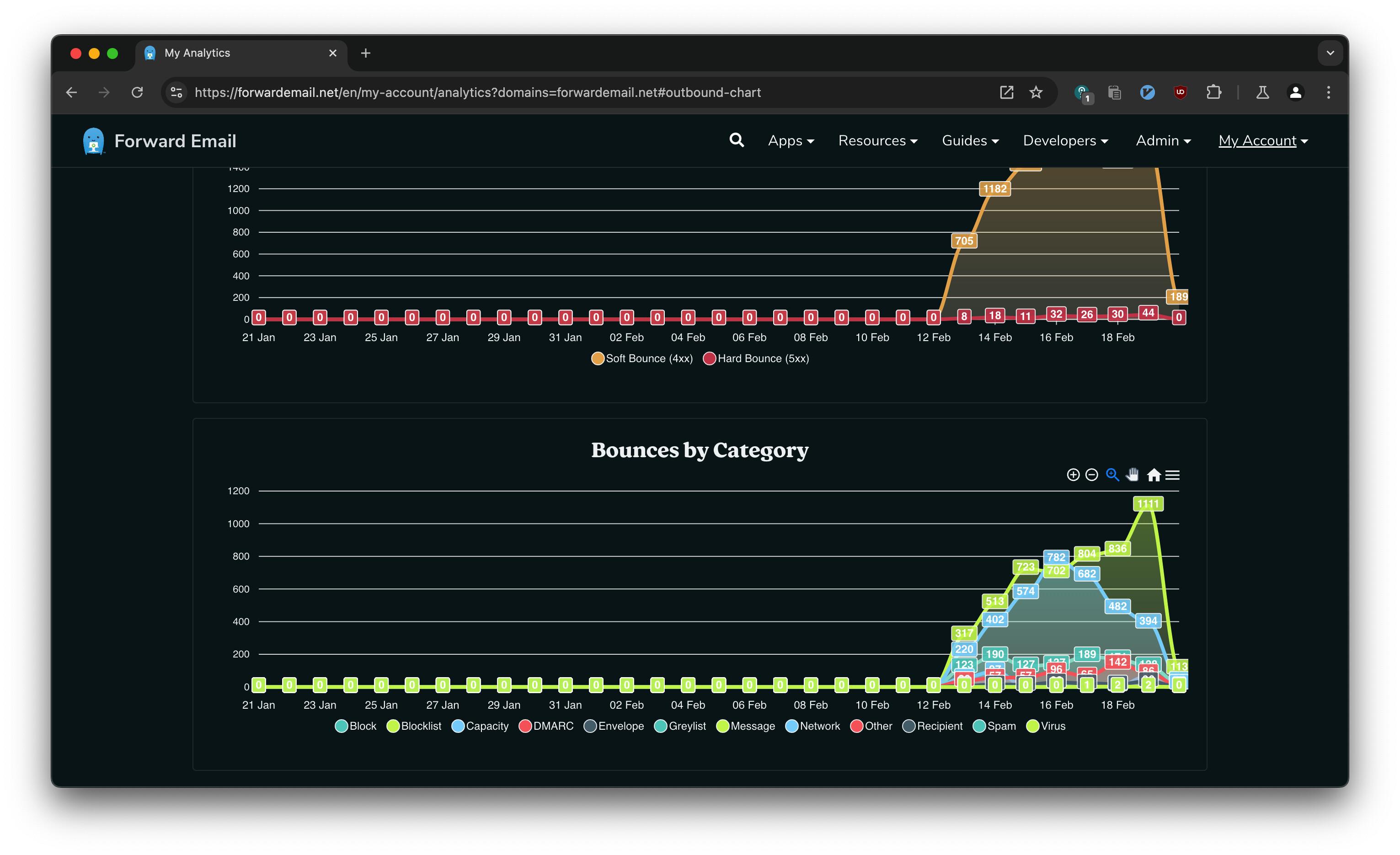The image size is (1400, 855).
Task: Reset chart zoom with home icon
Action: pos(1154,475)
